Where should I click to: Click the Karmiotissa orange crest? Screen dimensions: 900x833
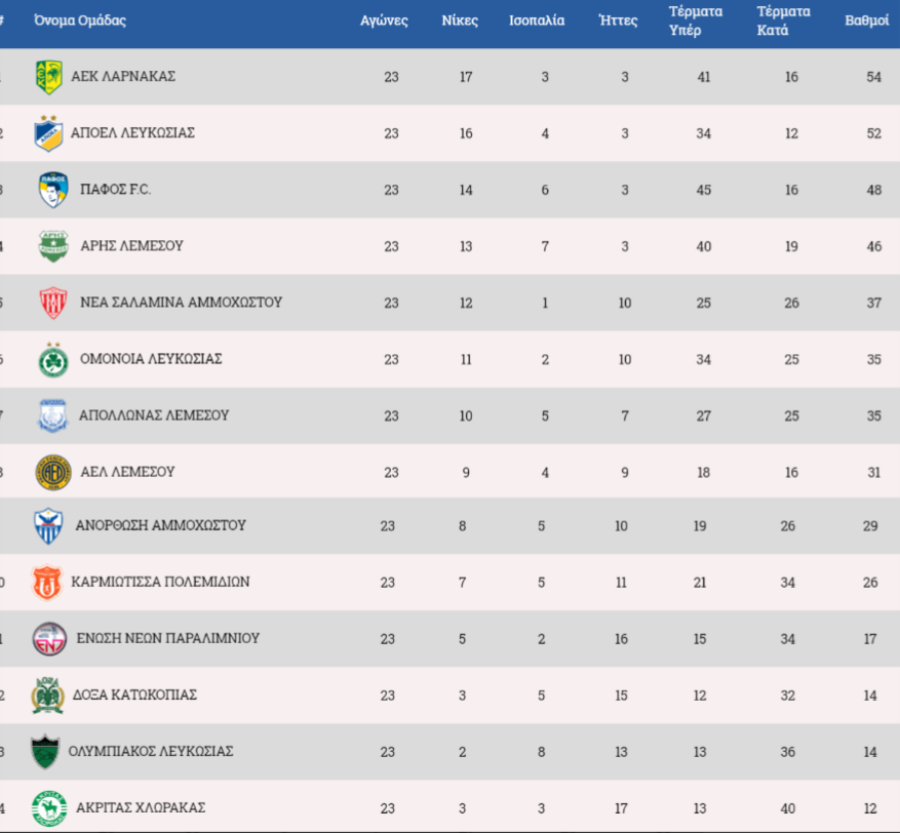pos(47,582)
